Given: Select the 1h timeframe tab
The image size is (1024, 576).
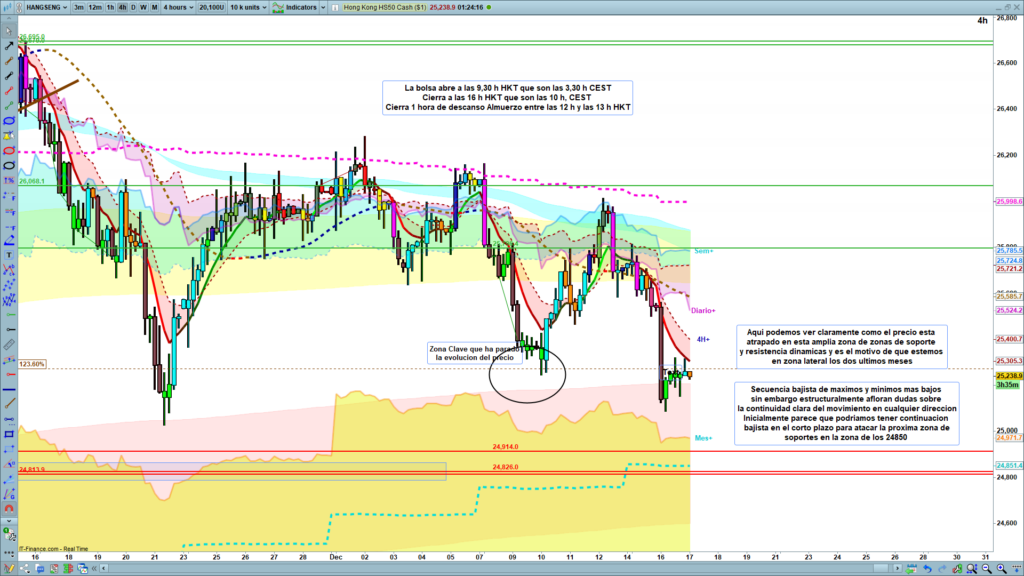Looking at the screenshot, I should click(x=110, y=7).
